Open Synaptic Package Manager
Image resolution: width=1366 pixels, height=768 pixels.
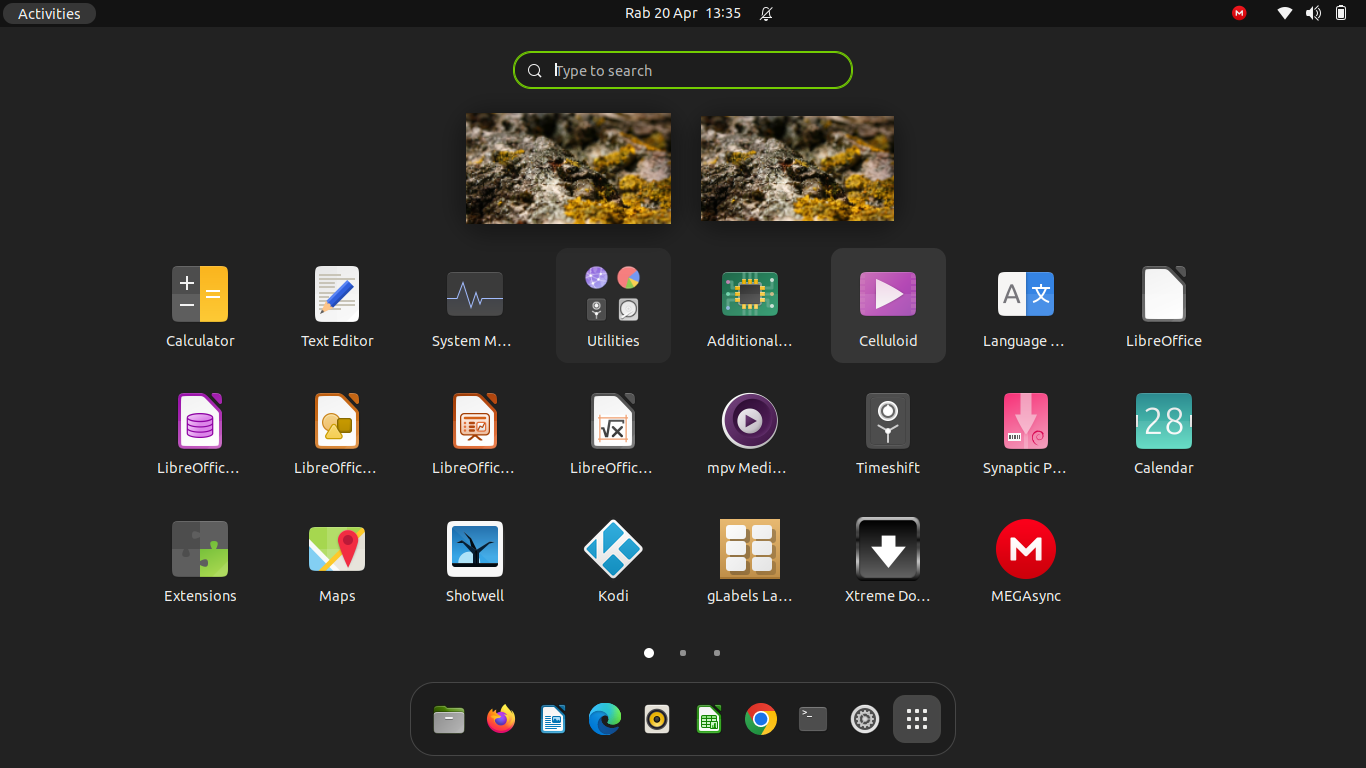click(x=1026, y=432)
